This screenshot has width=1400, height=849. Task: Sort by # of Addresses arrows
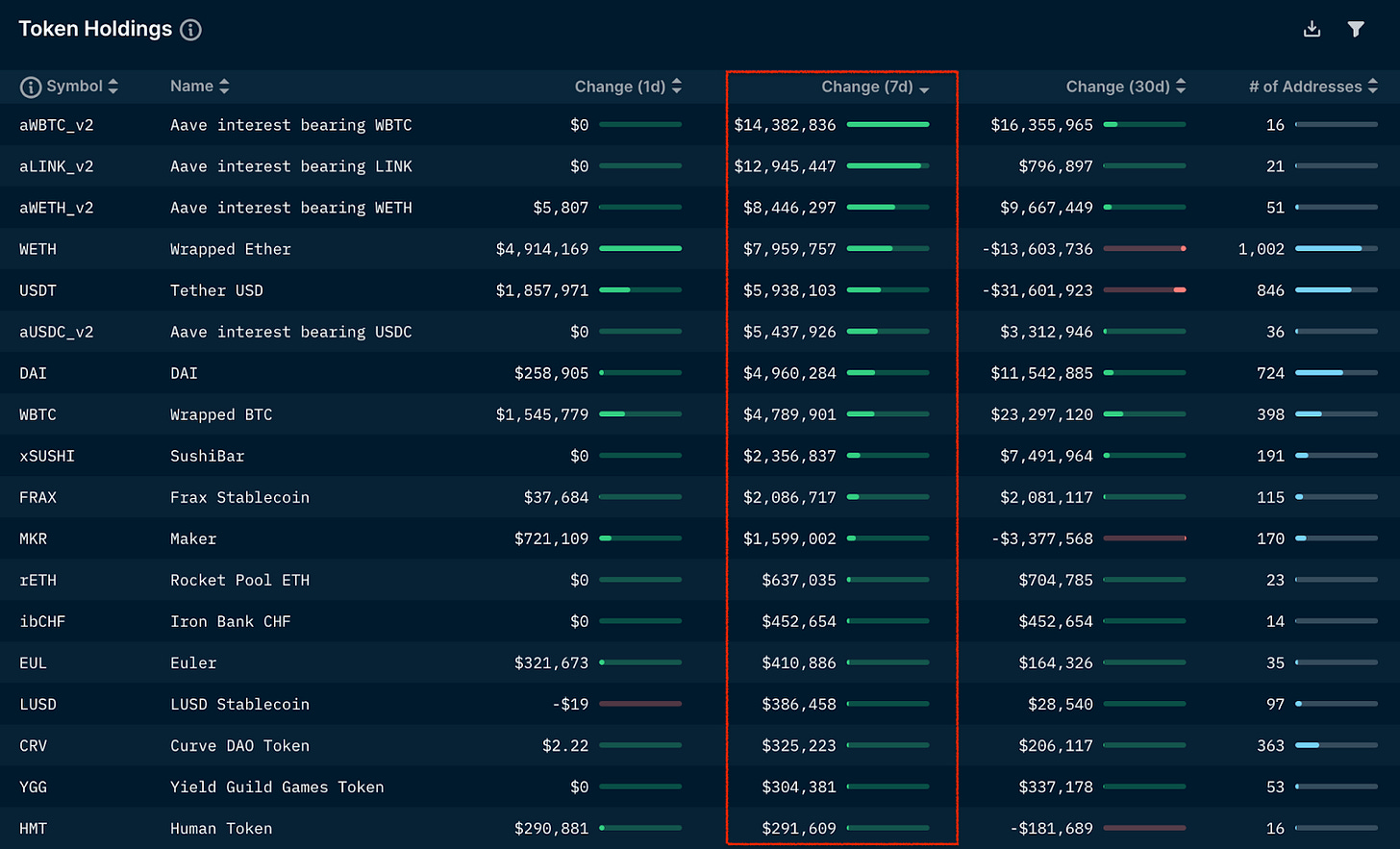click(1373, 87)
